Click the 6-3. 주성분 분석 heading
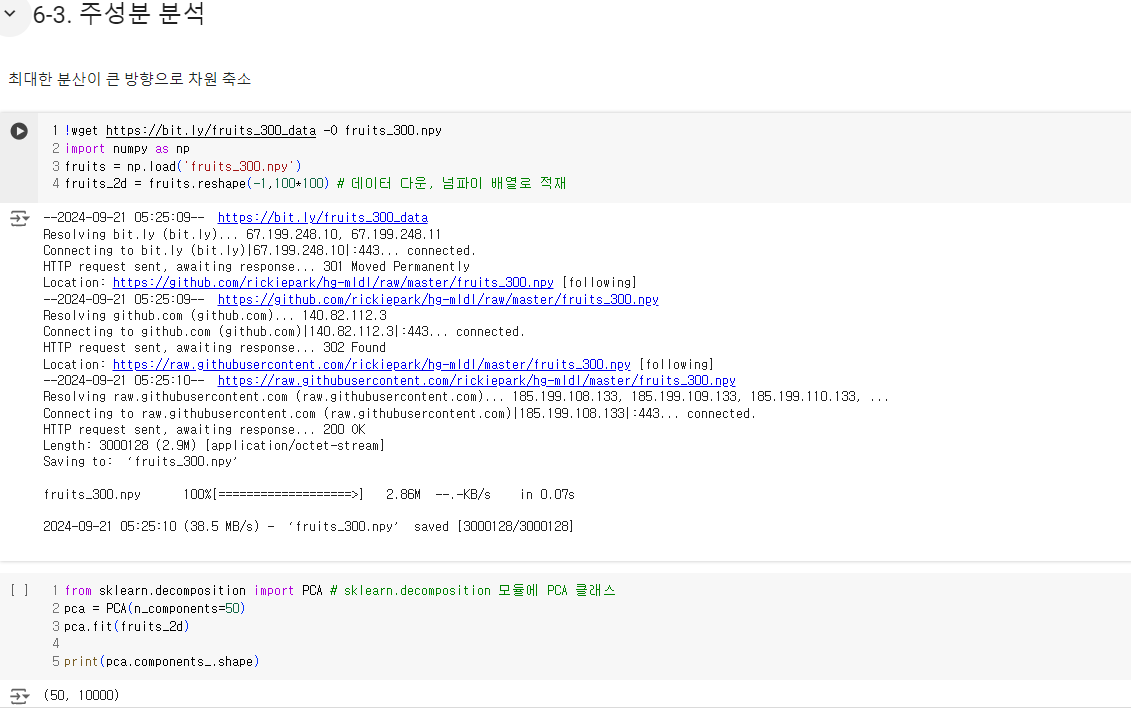The height and width of the screenshot is (713, 1131). pyautogui.click(x=119, y=14)
